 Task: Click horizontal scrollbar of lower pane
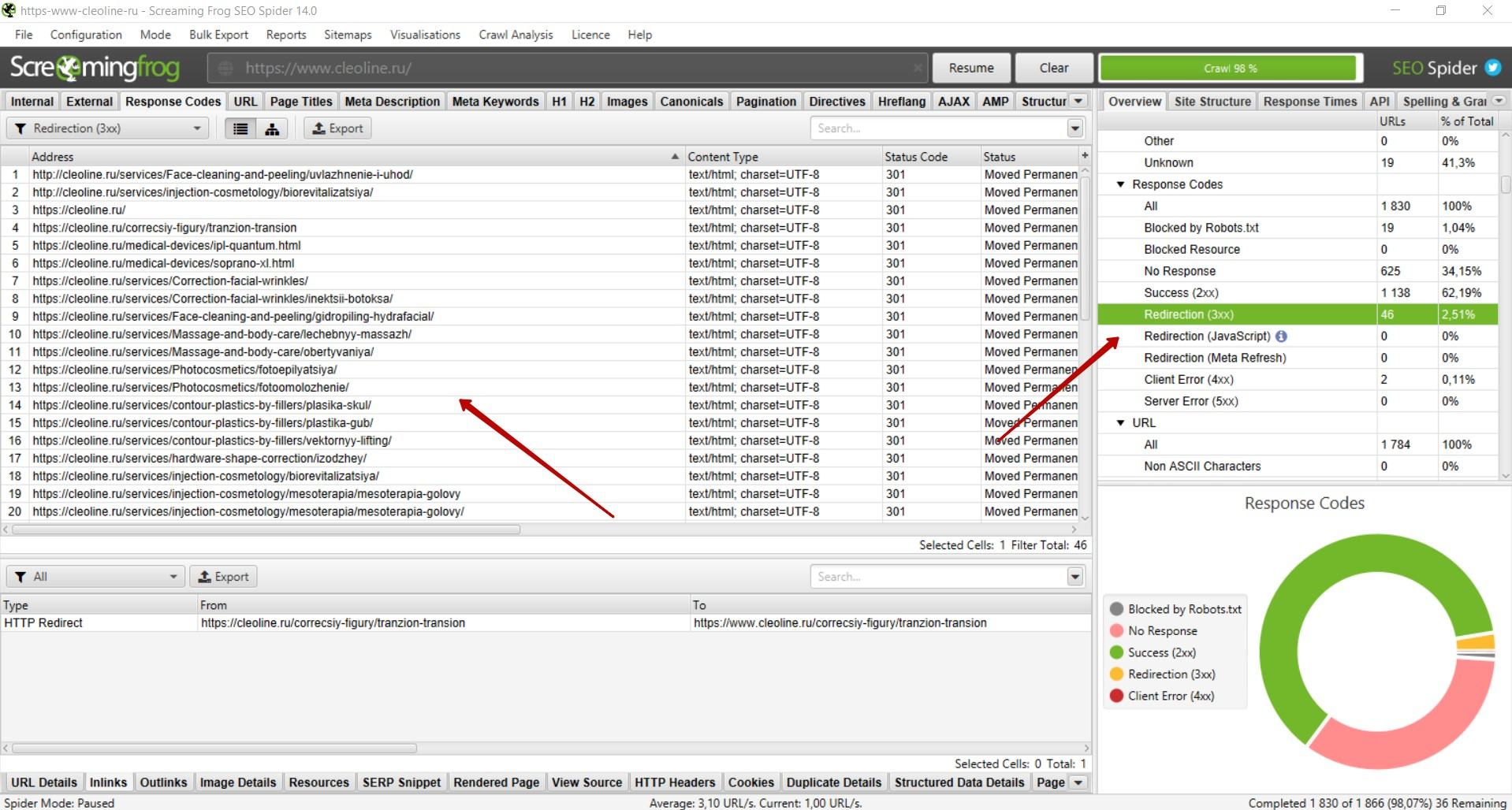pos(214,749)
